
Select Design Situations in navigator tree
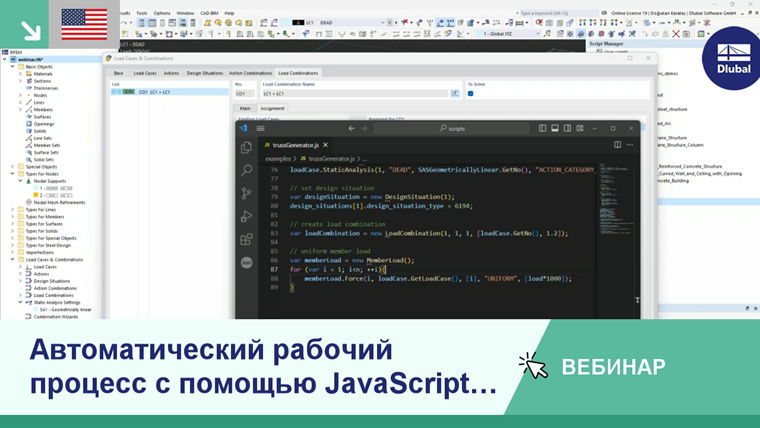tap(51, 281)
